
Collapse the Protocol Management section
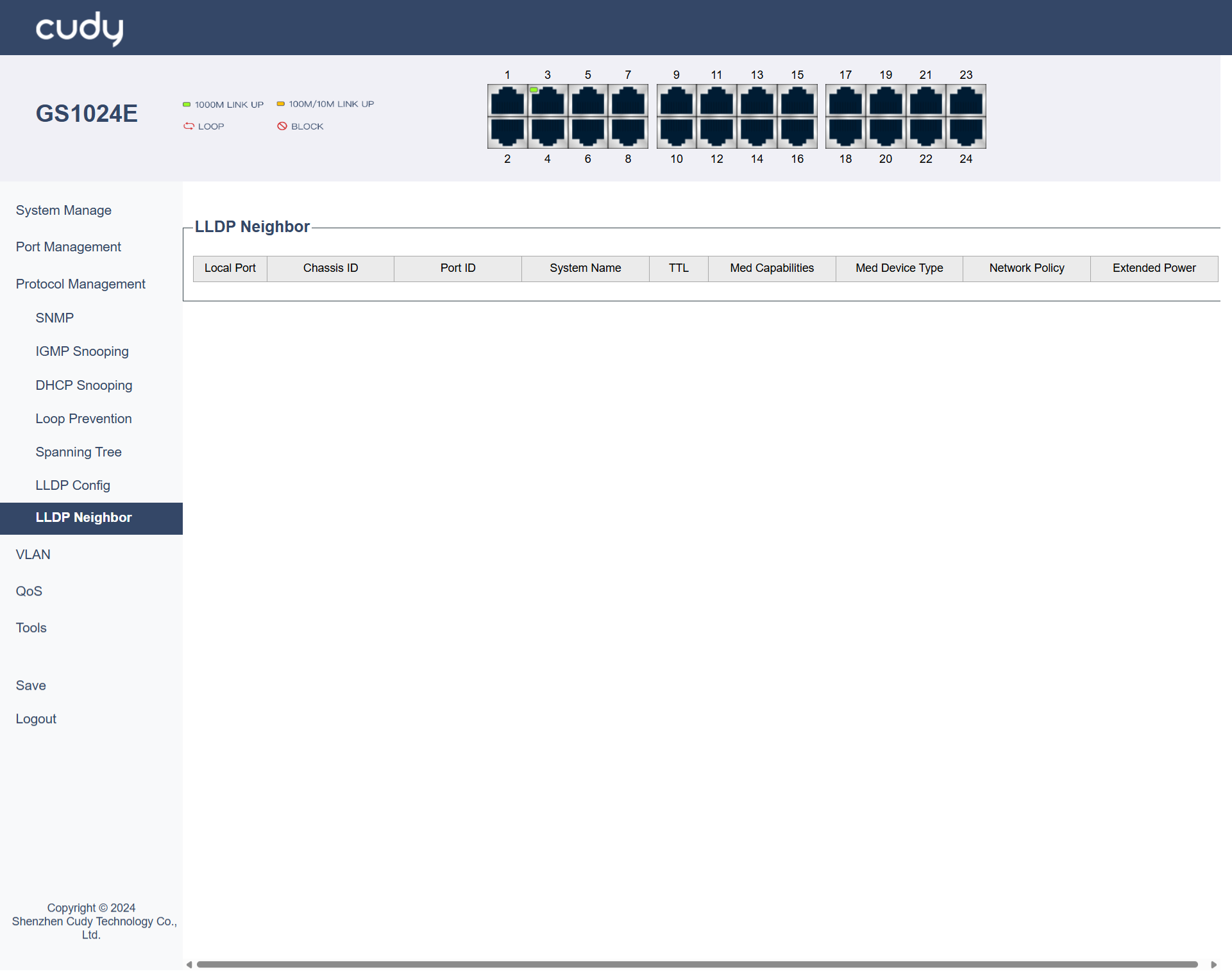(80, 284)
